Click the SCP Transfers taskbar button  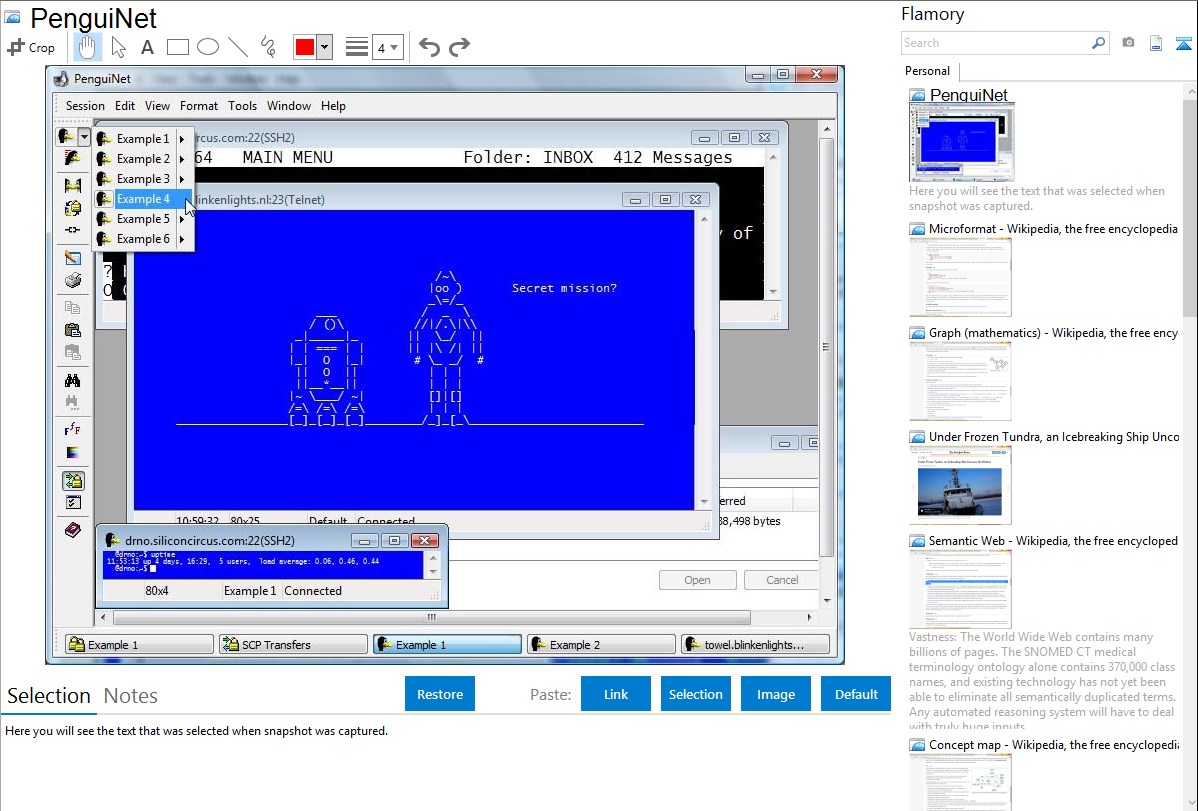click(x=293, y=645)
